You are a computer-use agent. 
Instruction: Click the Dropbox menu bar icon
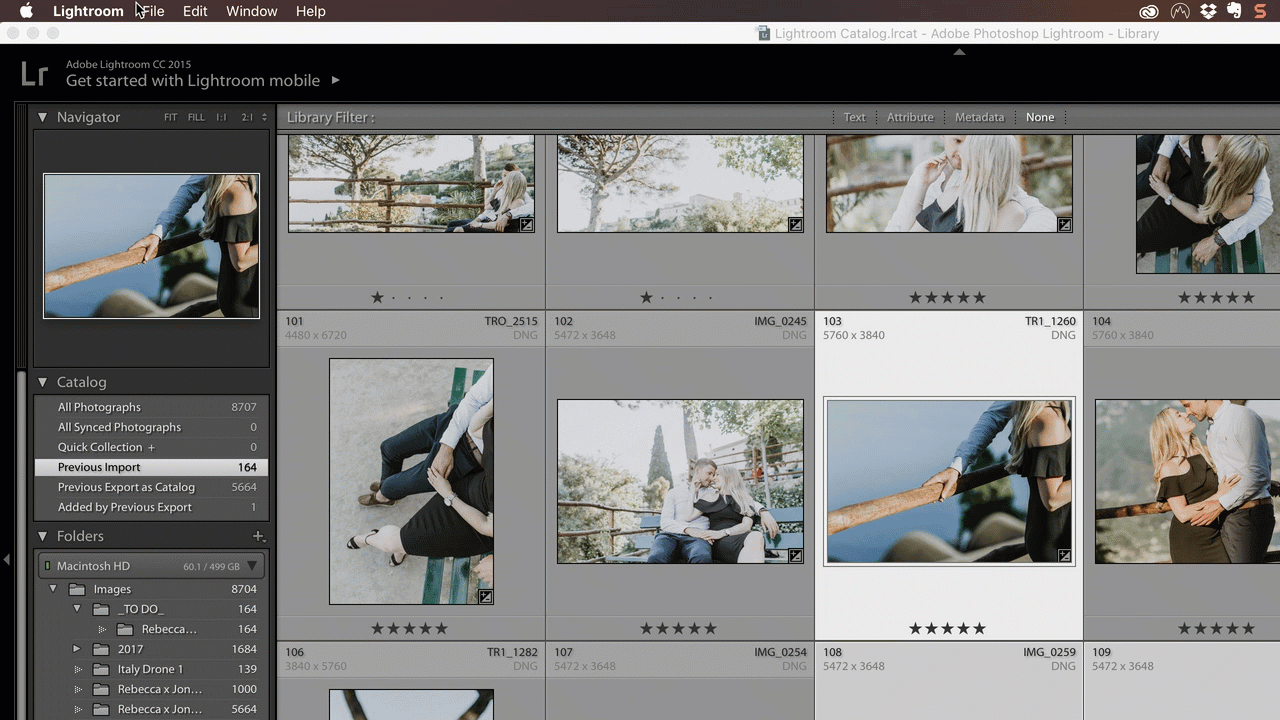click(x=1208, y=11)
